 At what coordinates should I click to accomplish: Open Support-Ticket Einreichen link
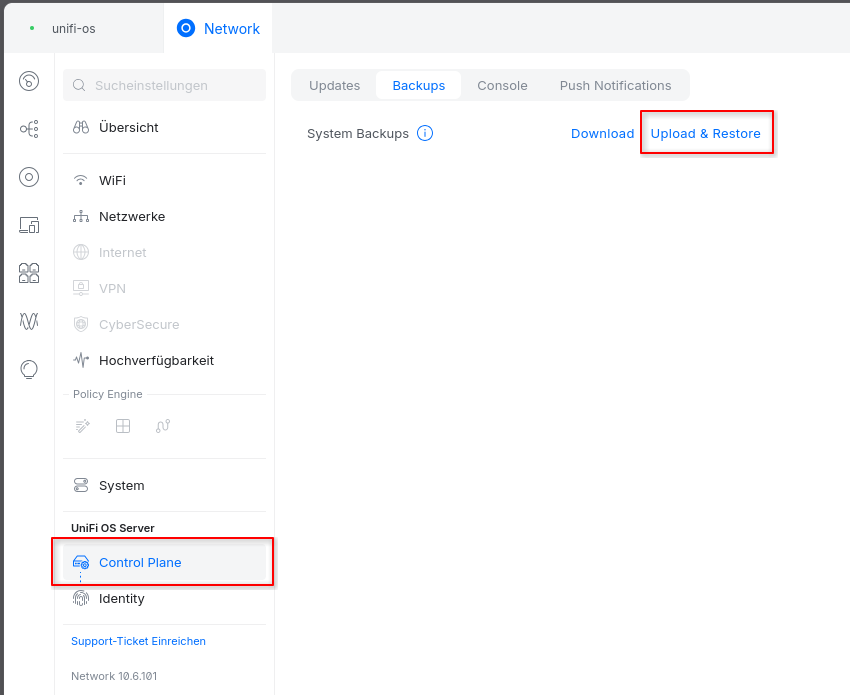[x=138, y=641]
